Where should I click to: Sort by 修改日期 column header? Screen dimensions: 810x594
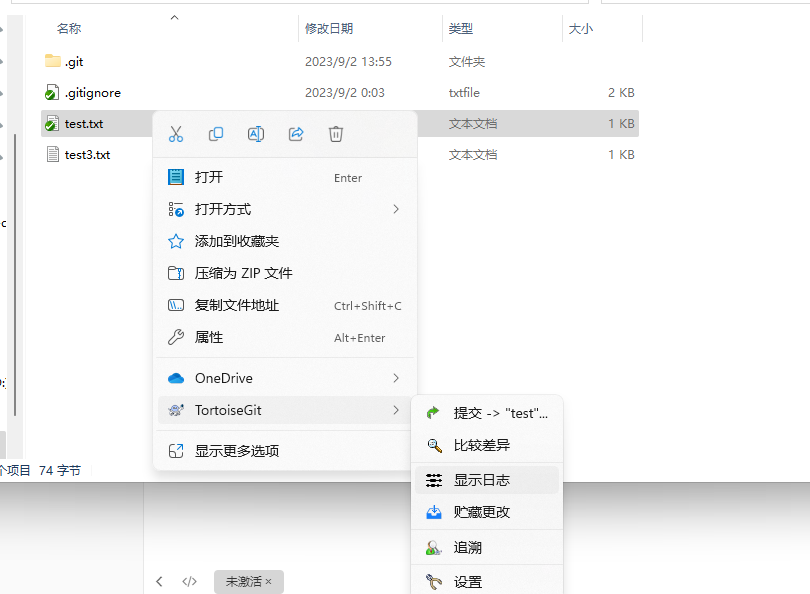click(329, 28)
